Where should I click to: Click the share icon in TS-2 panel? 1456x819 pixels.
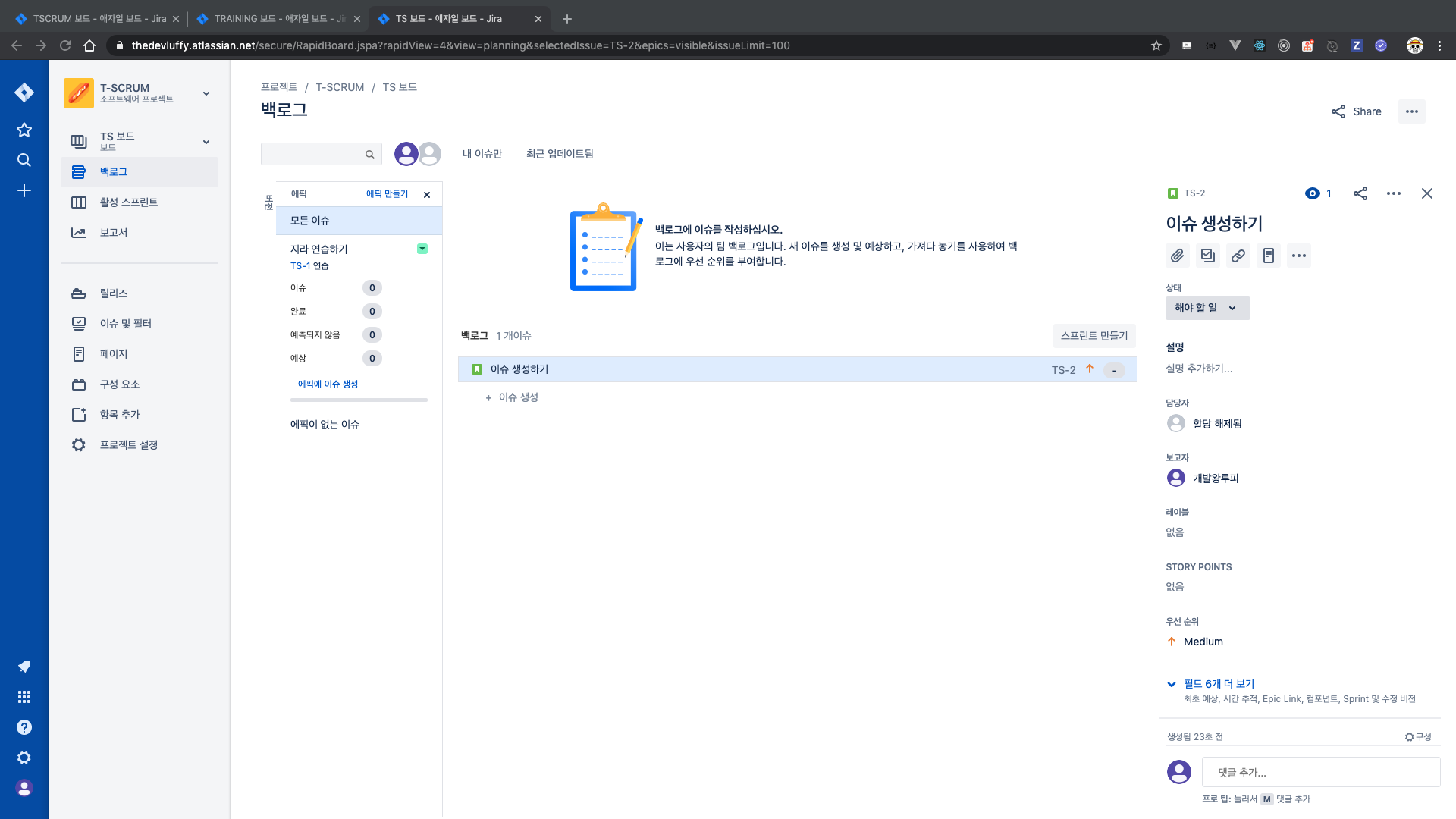(x=1360, y=193)
